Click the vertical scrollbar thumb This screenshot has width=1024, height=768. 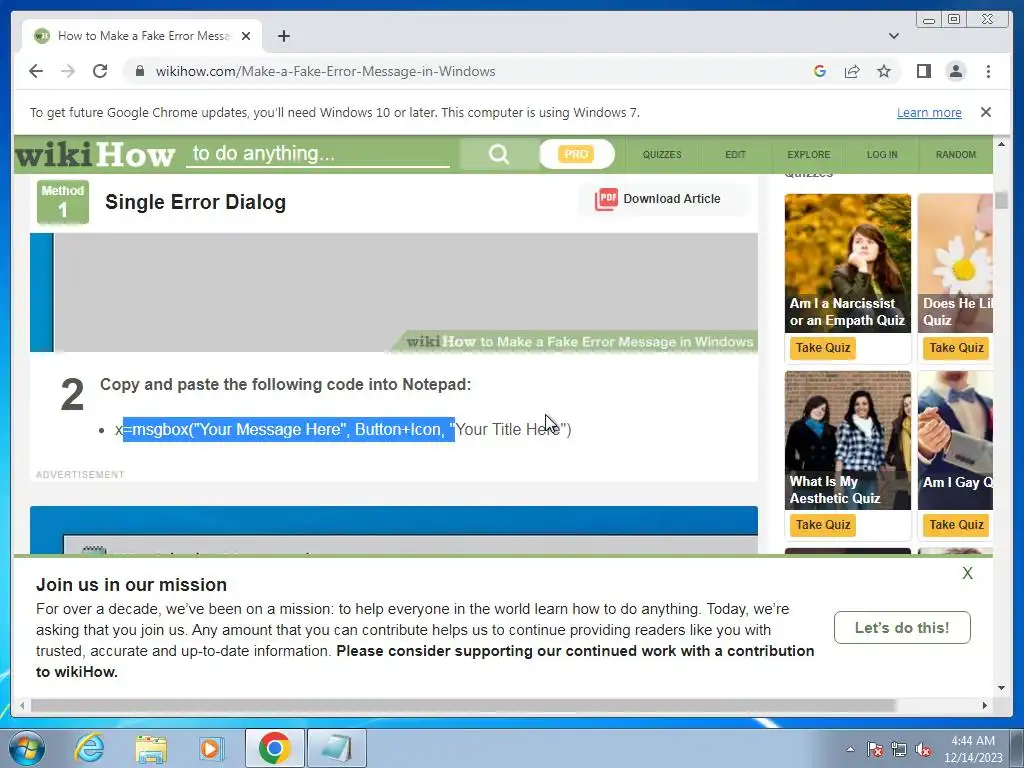1002,200
